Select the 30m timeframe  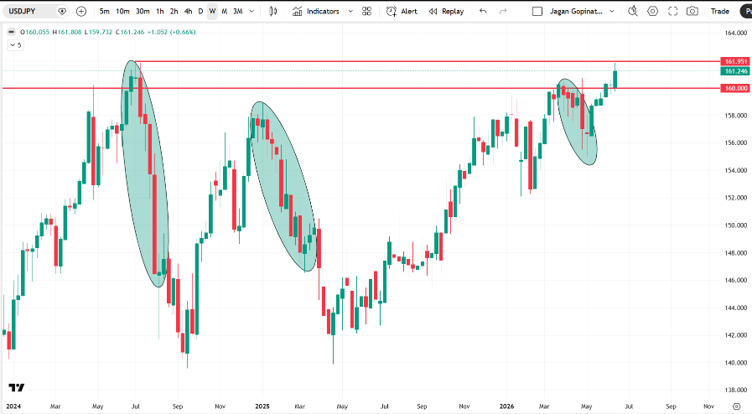142,11
